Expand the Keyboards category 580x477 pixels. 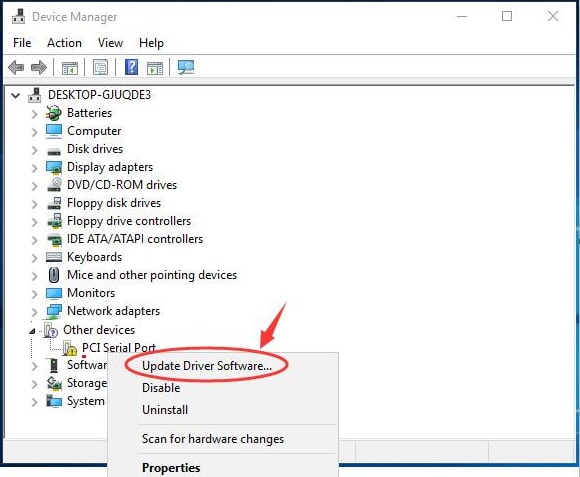(34, 258)
